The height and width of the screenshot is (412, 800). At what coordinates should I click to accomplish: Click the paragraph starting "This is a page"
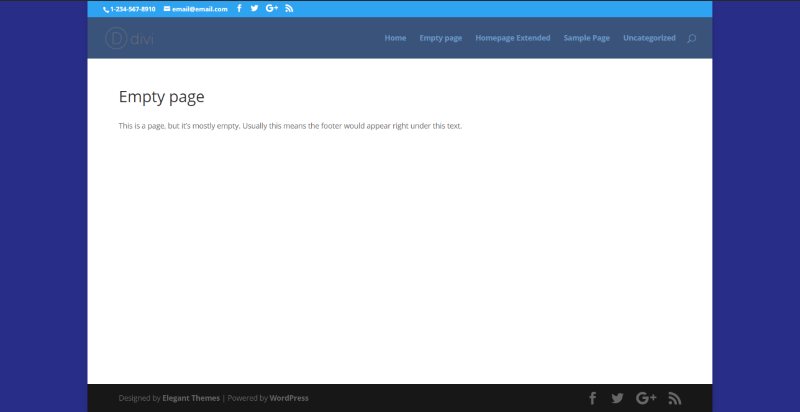290,126
